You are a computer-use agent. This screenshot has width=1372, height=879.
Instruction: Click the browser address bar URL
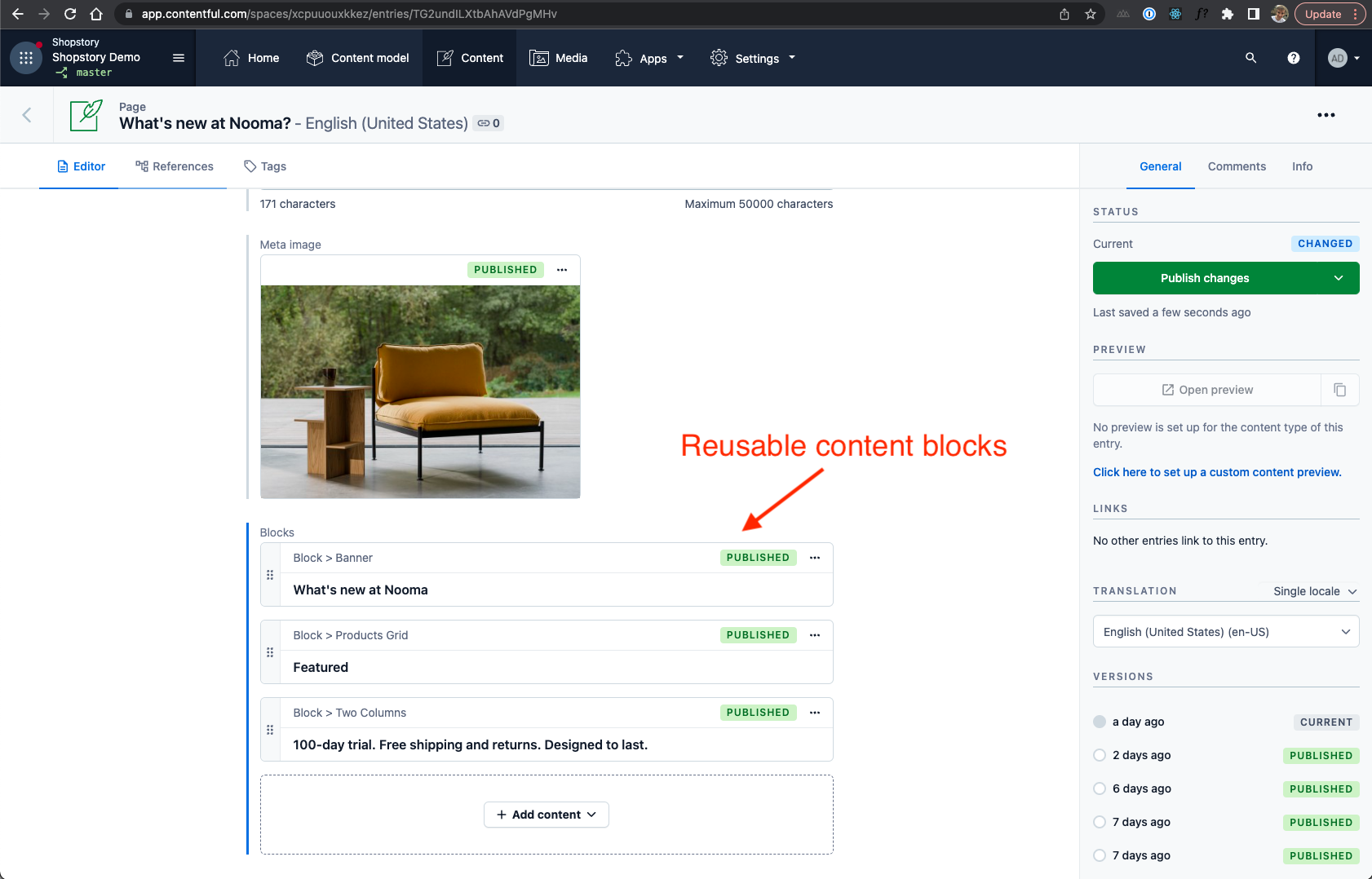349,14
